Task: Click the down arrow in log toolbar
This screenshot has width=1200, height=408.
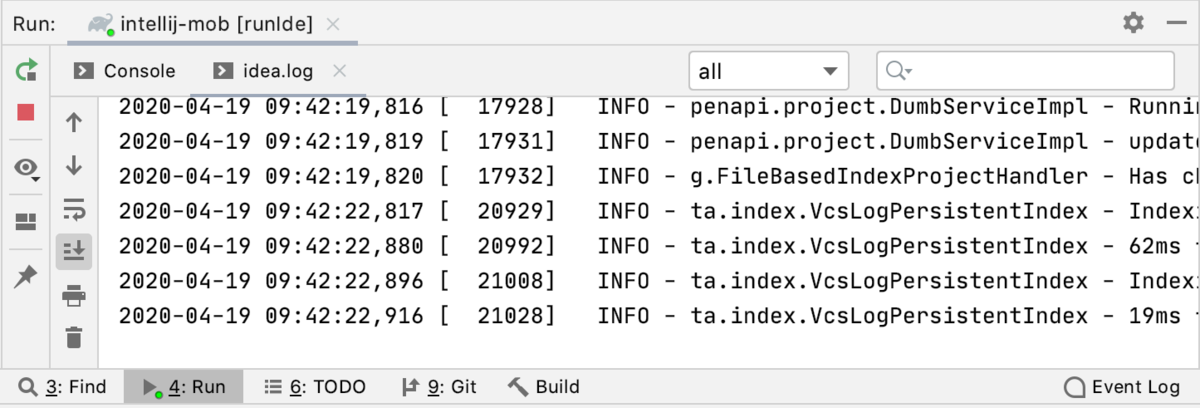Action: pyautogui.click(x=74, y=166)
